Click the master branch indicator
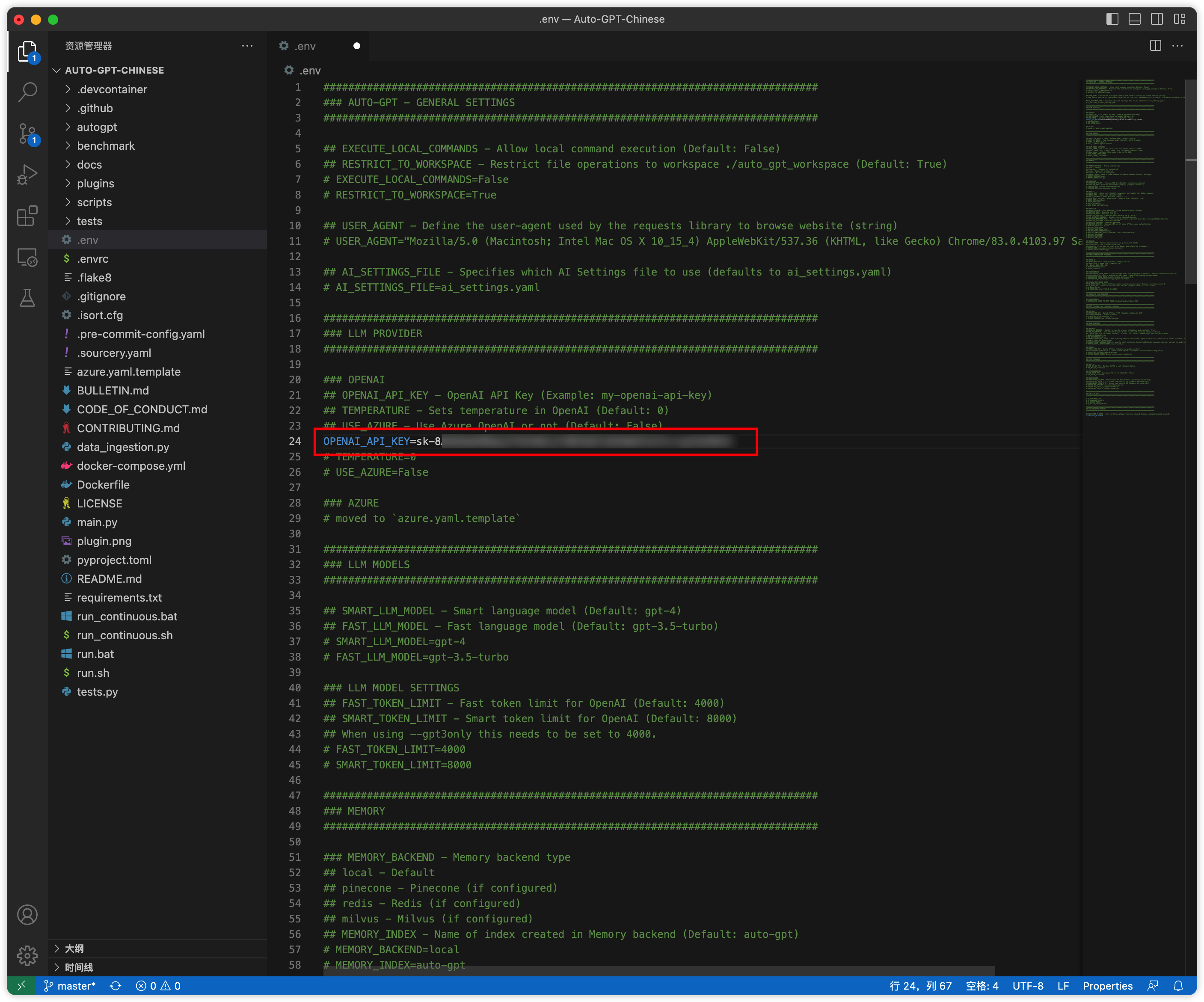Image resolution: width=1204 pixels, height=1002 pixels. (x=70, y=986)
